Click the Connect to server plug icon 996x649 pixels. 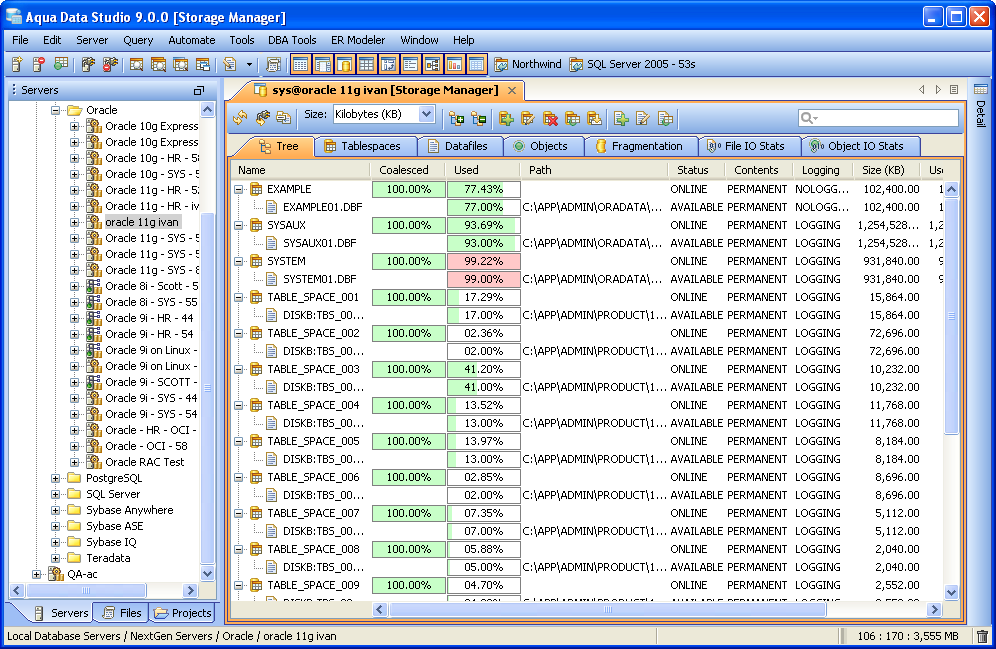[x=88, y=64]
